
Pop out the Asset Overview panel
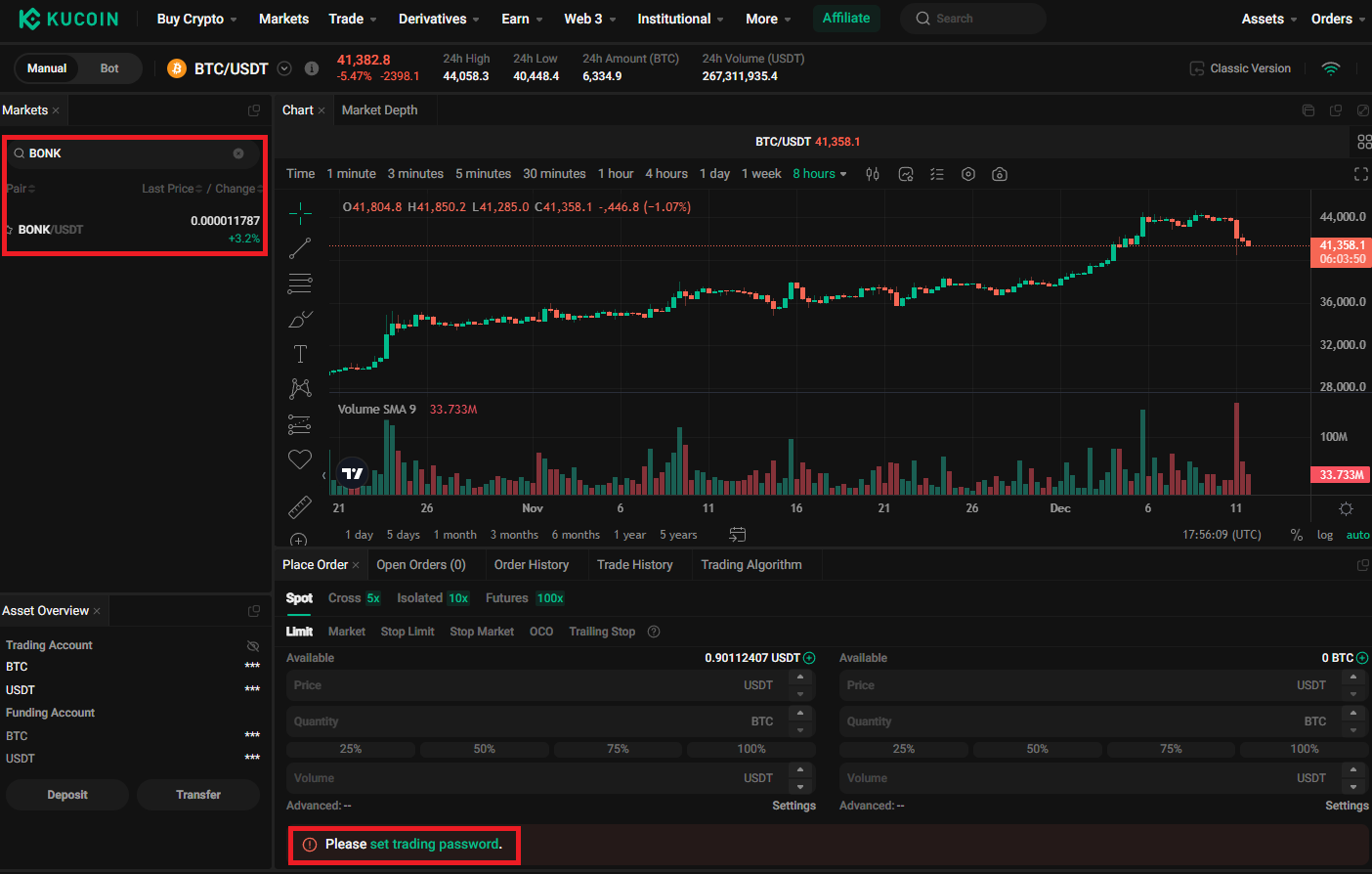pyautogui.click(x=254, y=611)
